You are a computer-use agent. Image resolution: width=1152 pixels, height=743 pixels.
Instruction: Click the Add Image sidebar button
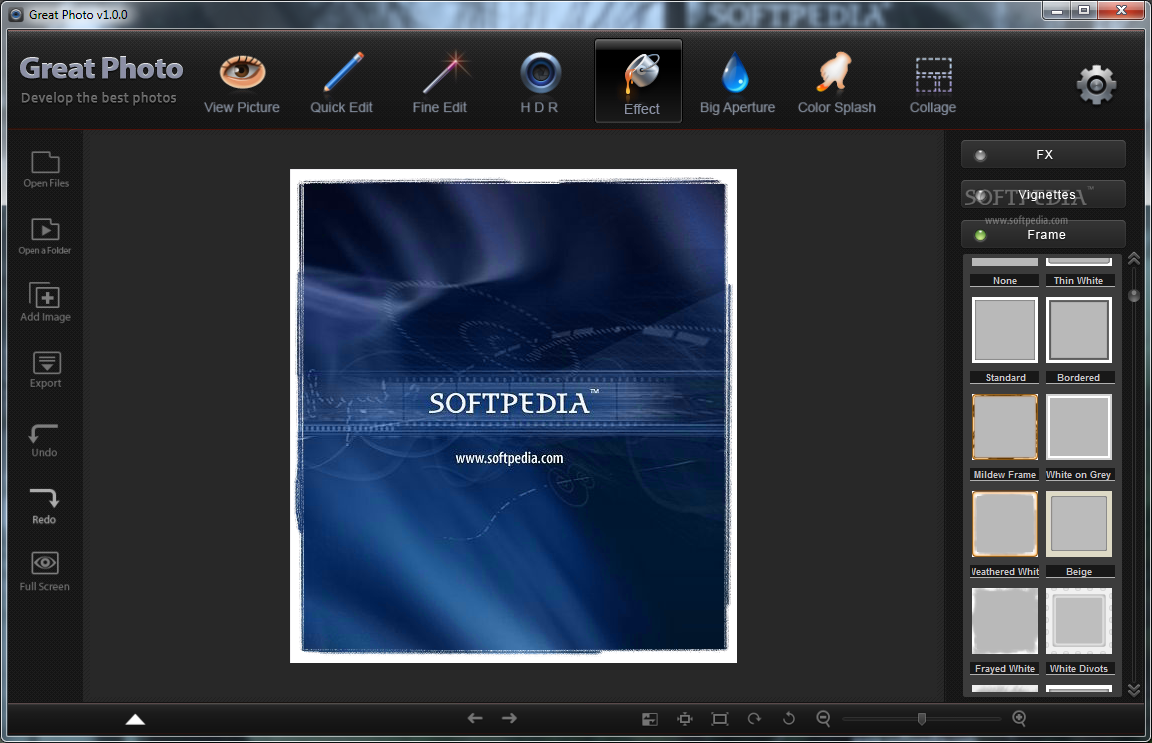click(x=46, y=303)
